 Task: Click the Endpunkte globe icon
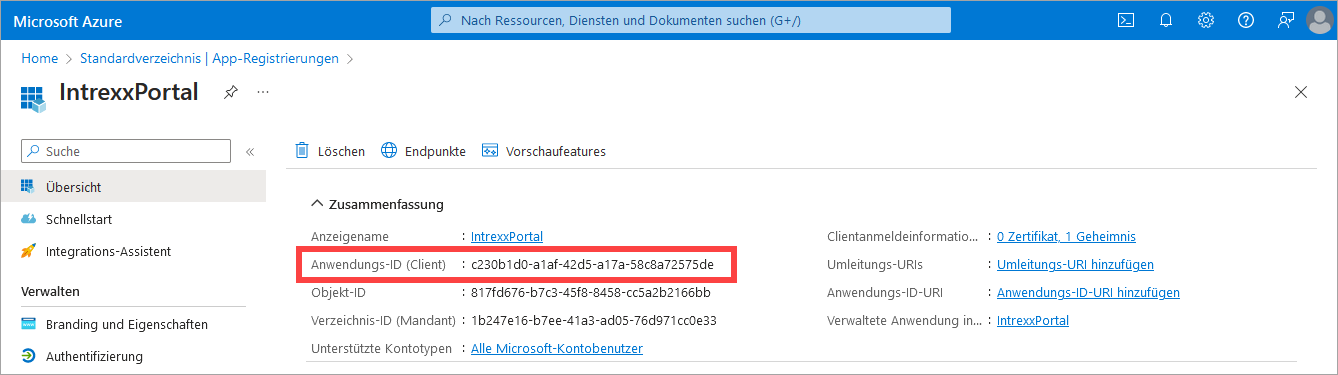[x=389, y=151]
